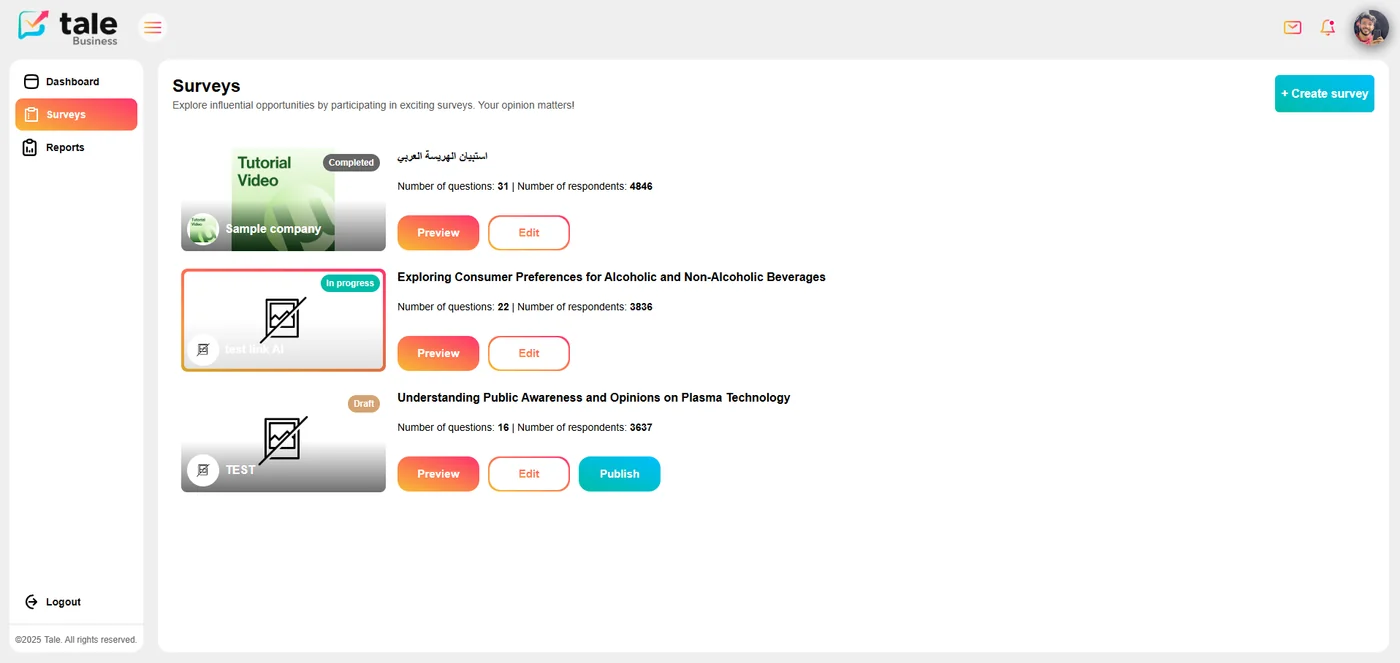Click the Create survey button
This screenshot has height=663, width=1400.
(1324, 94)
